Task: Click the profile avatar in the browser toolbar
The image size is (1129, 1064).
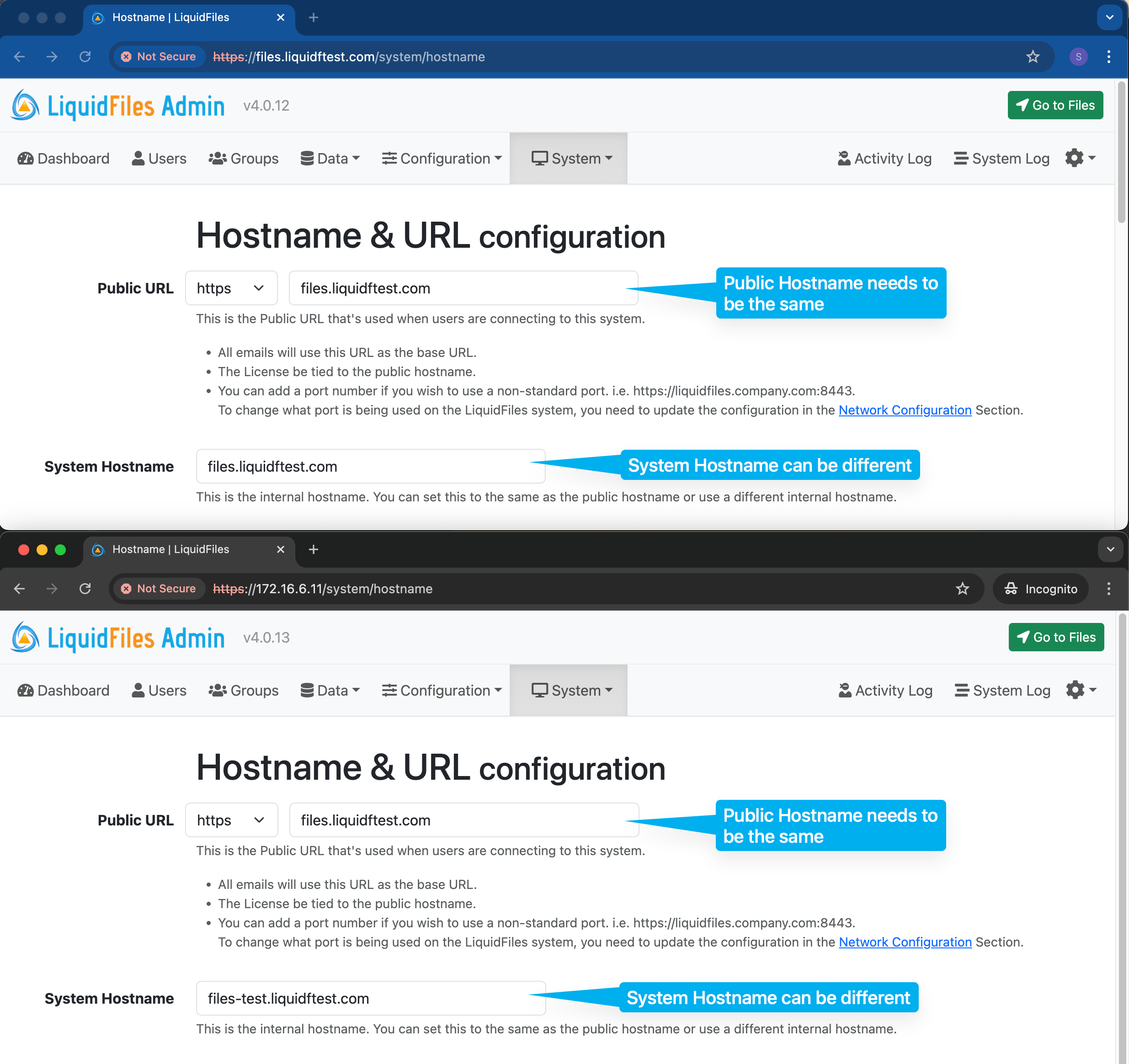Action: [1078, 57]
